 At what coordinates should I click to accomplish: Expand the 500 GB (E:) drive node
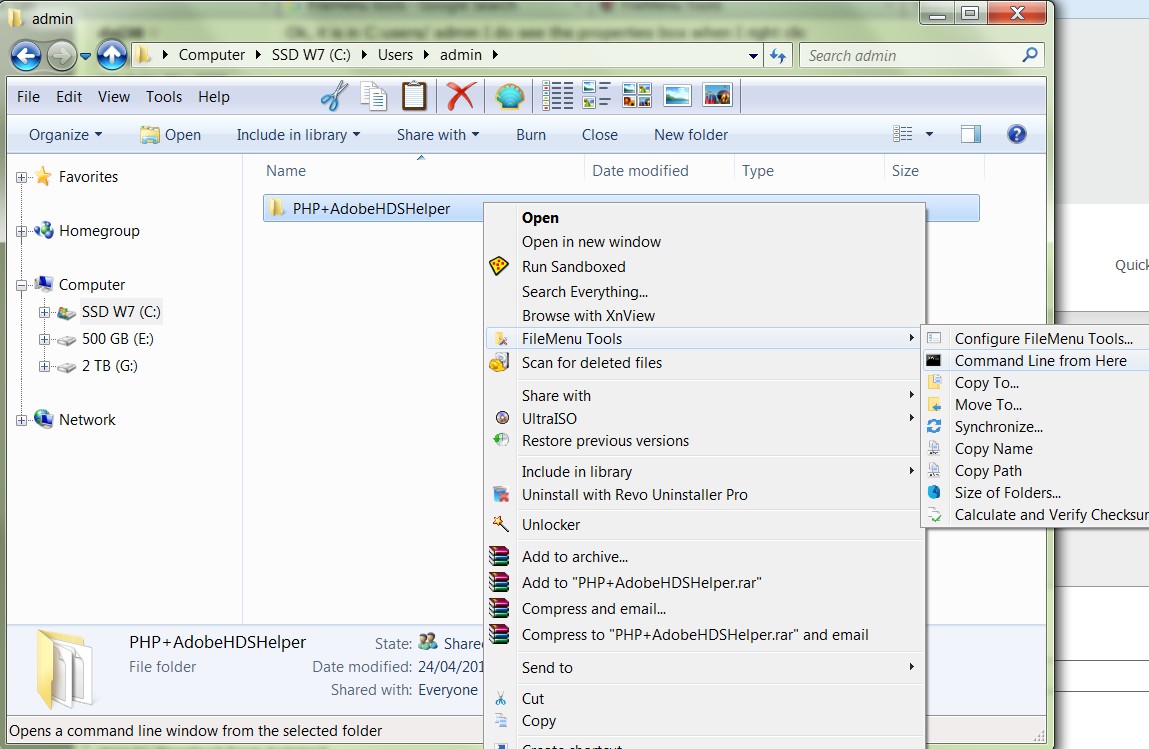point(45,339)
